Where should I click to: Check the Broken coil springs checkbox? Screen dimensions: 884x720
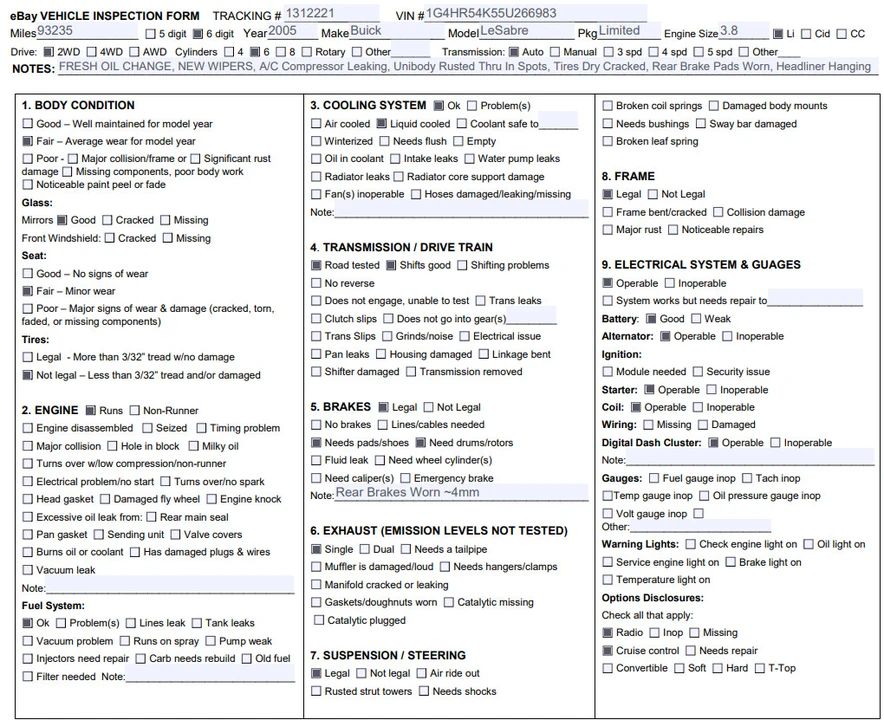(x=608, y=105)
